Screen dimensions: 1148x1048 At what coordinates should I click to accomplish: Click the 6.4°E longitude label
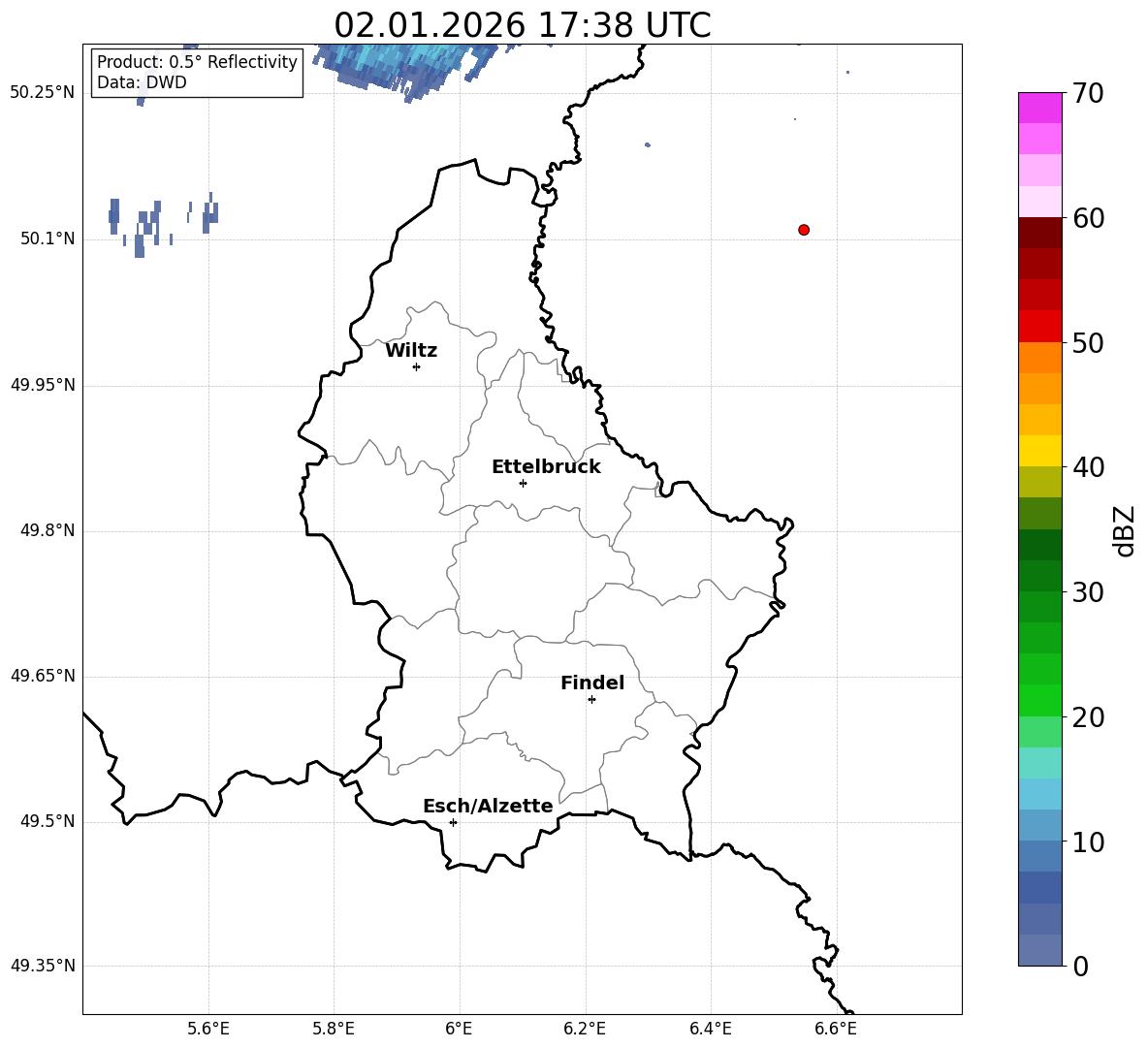(x=710, y=1029)
